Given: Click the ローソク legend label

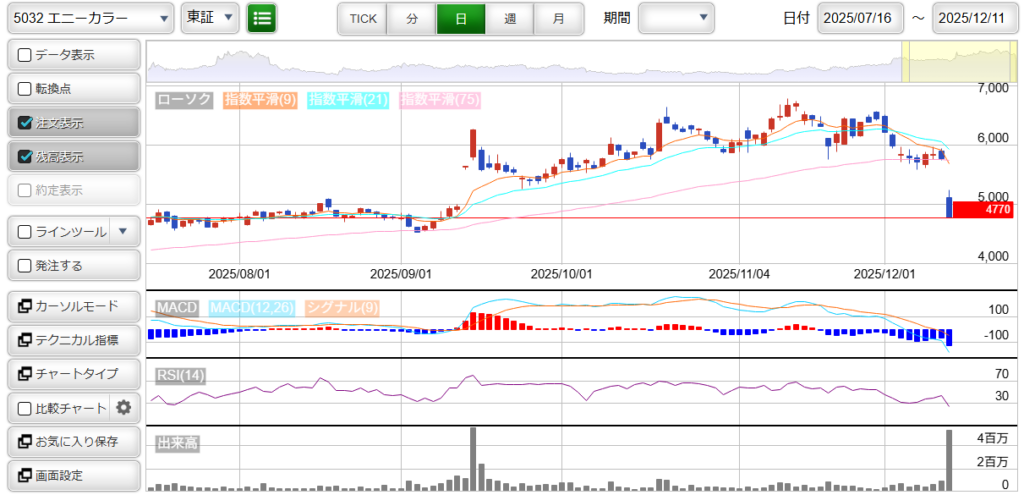Looking at the screenshot, I should (185, 99).
